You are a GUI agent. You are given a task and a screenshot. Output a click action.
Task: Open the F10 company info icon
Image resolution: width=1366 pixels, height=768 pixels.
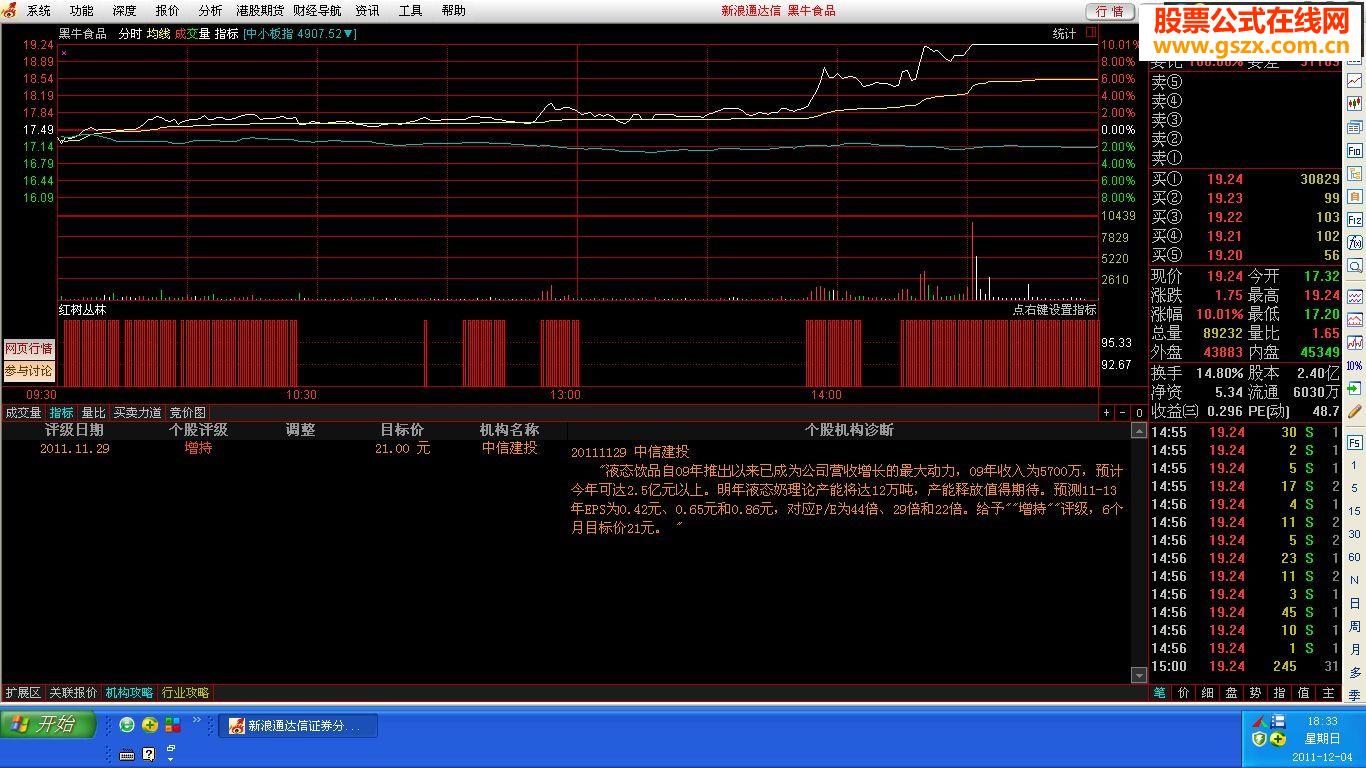[1355, 151]
